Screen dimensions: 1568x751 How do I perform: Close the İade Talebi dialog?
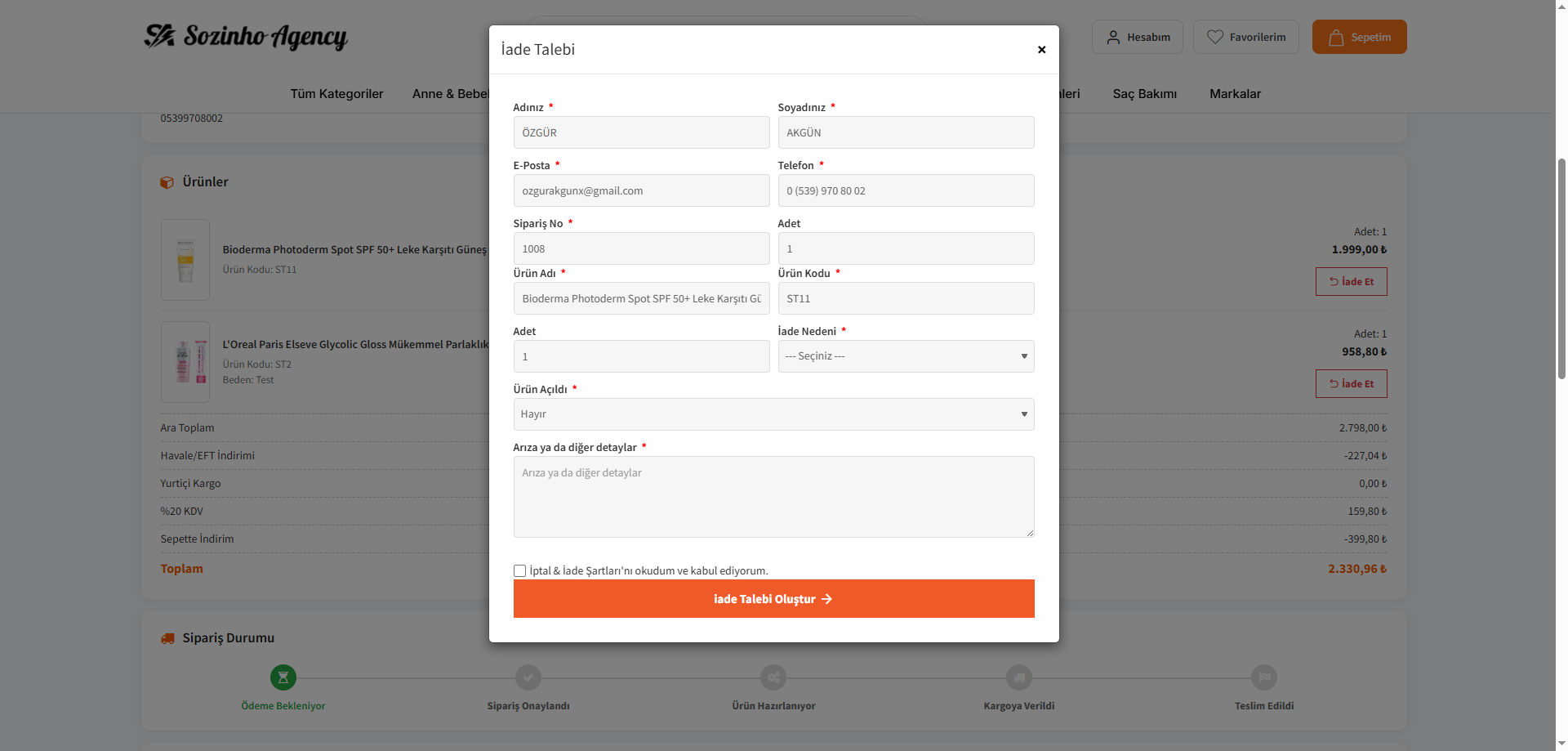point(1041,50)
